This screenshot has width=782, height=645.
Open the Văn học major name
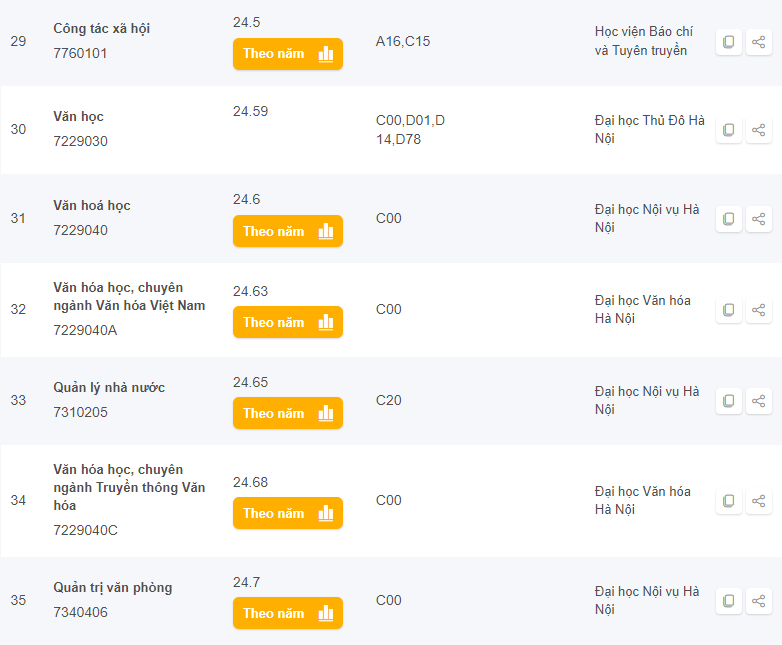[x=79, y=117]
